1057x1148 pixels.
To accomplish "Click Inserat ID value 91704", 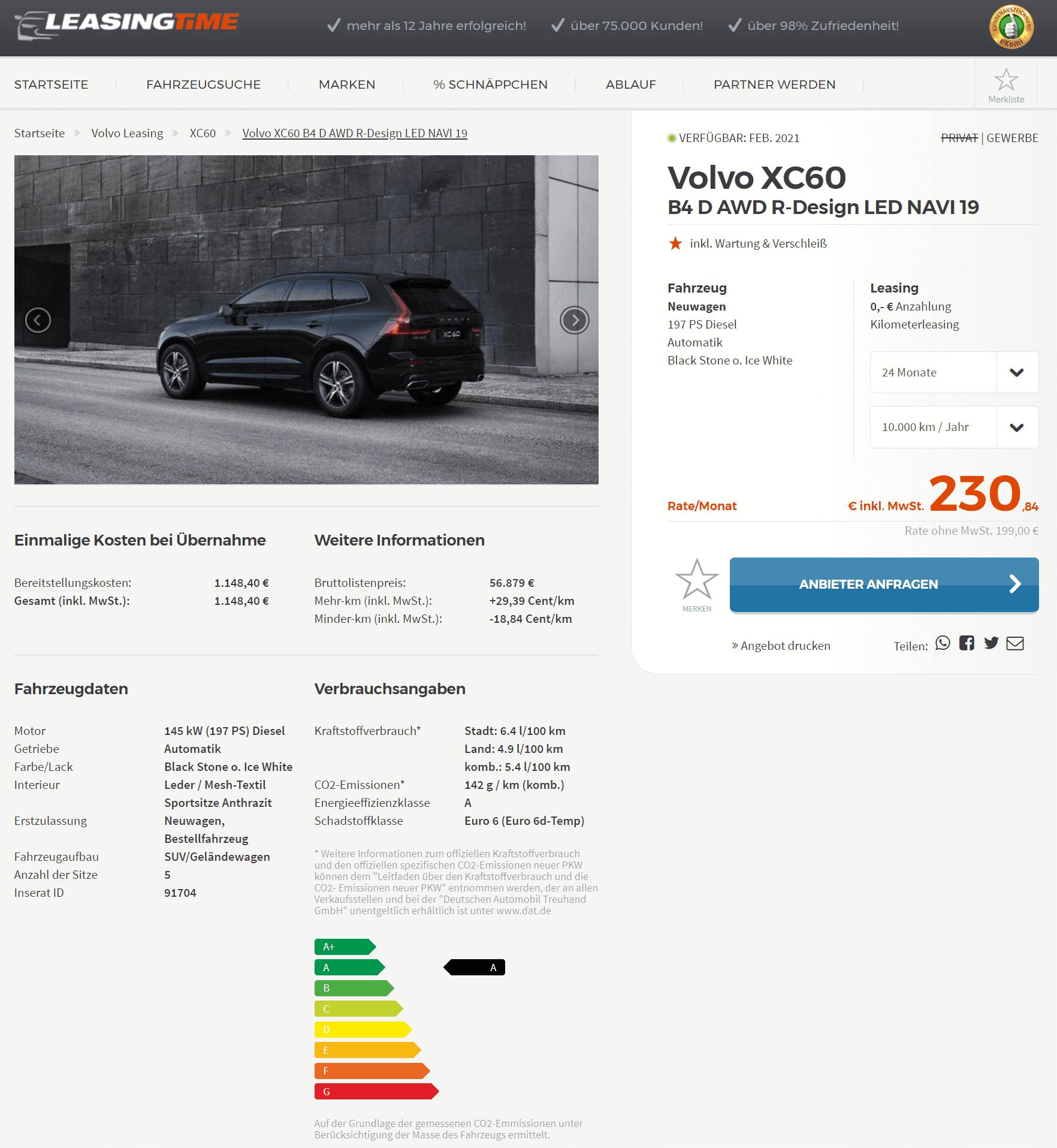I will [x=180, y=893].
